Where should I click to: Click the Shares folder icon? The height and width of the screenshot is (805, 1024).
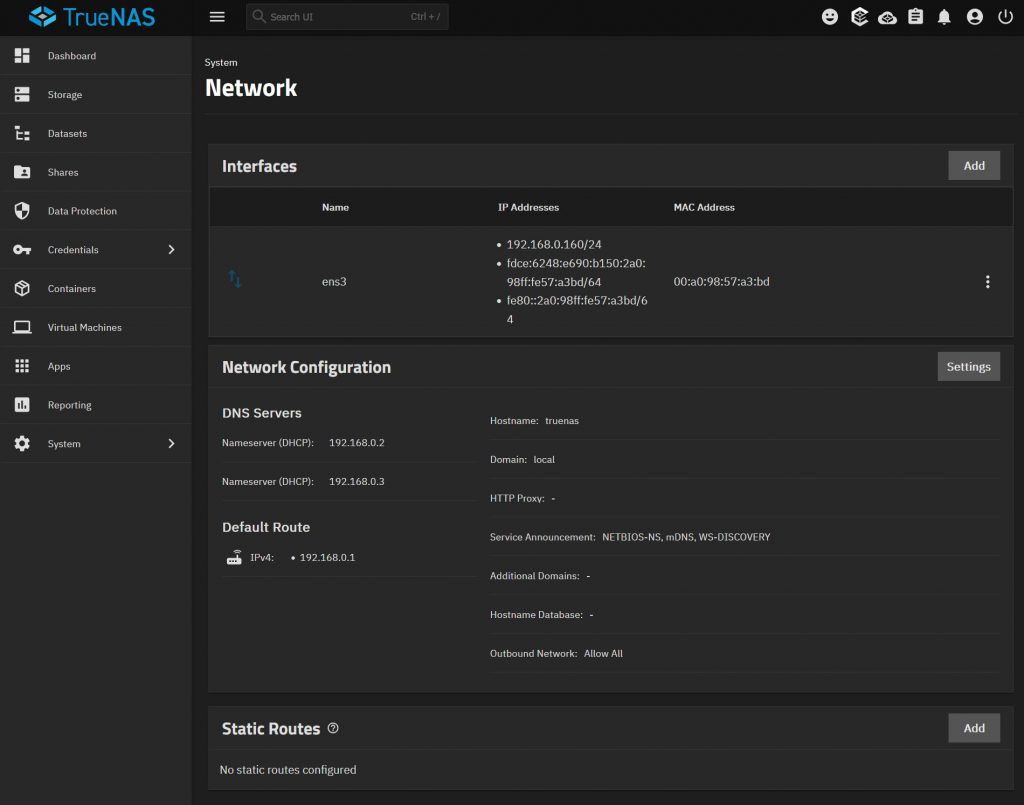(22, 172)
